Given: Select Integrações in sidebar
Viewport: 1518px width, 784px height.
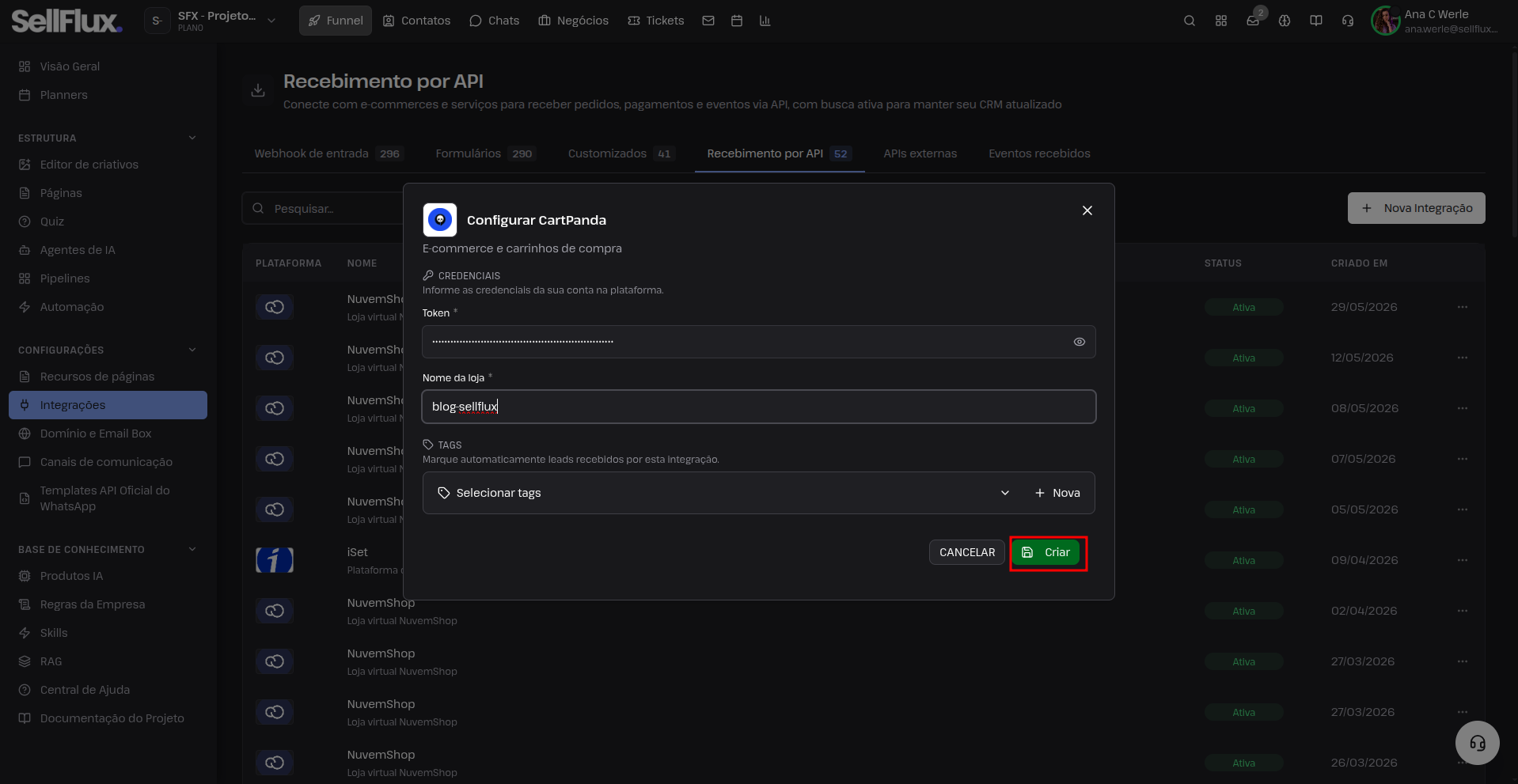Looking at the screenshot, I should [x=108, y=405].
